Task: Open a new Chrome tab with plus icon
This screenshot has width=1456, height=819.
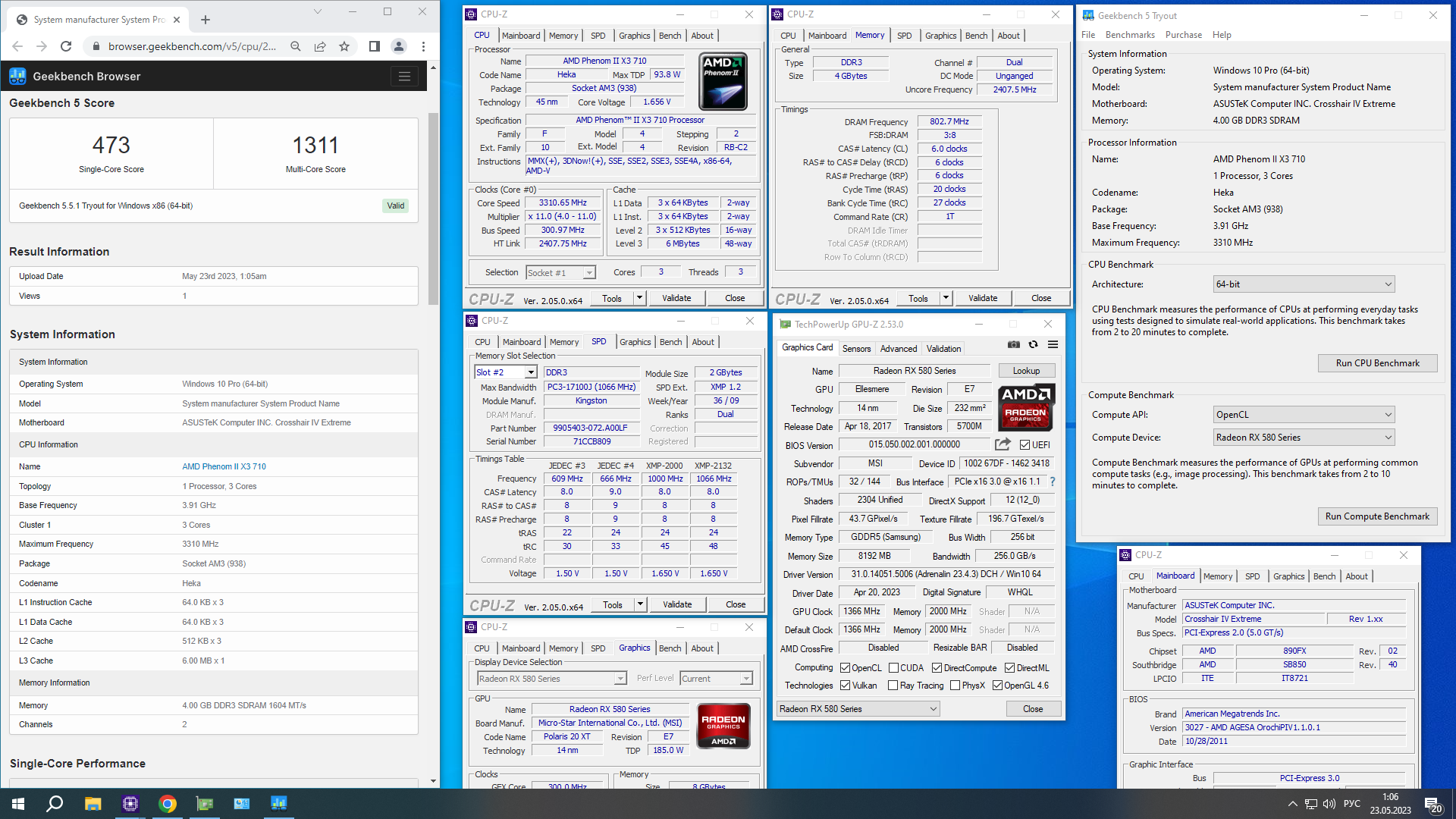Action: pyautogui.click(x=206, y=20)
